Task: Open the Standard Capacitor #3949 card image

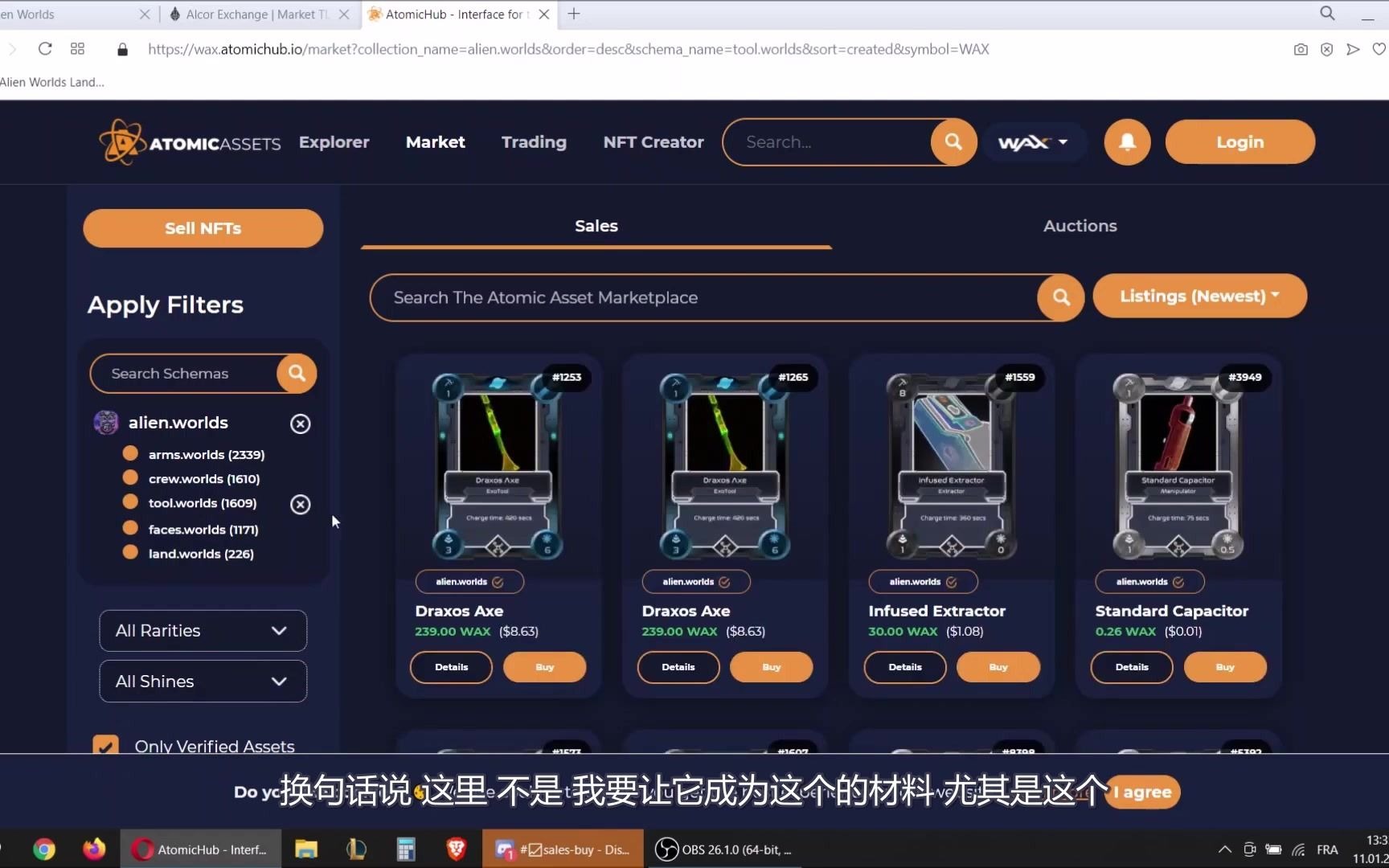Action: (x=1178, y=466)
